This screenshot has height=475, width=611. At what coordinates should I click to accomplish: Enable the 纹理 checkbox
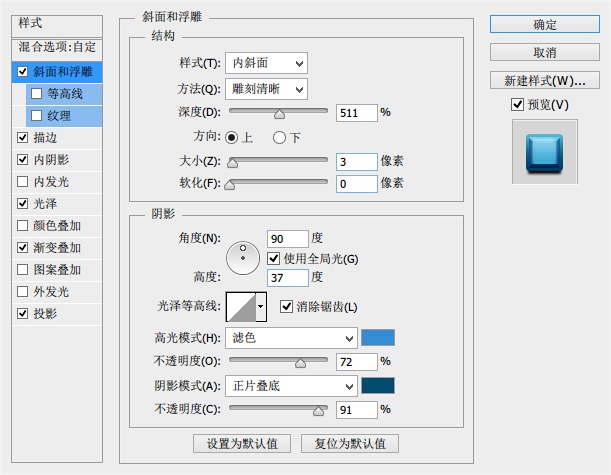pyautogui.click(x=37, y=116)
